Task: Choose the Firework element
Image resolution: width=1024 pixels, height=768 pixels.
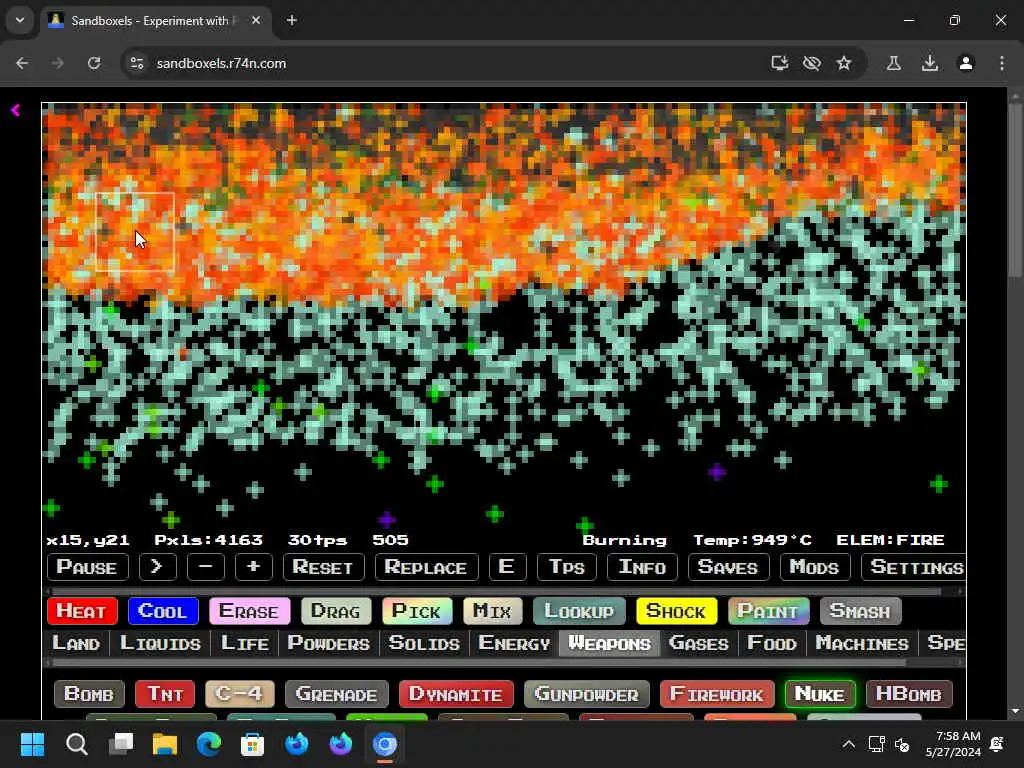Action: (x=717, y=694)
